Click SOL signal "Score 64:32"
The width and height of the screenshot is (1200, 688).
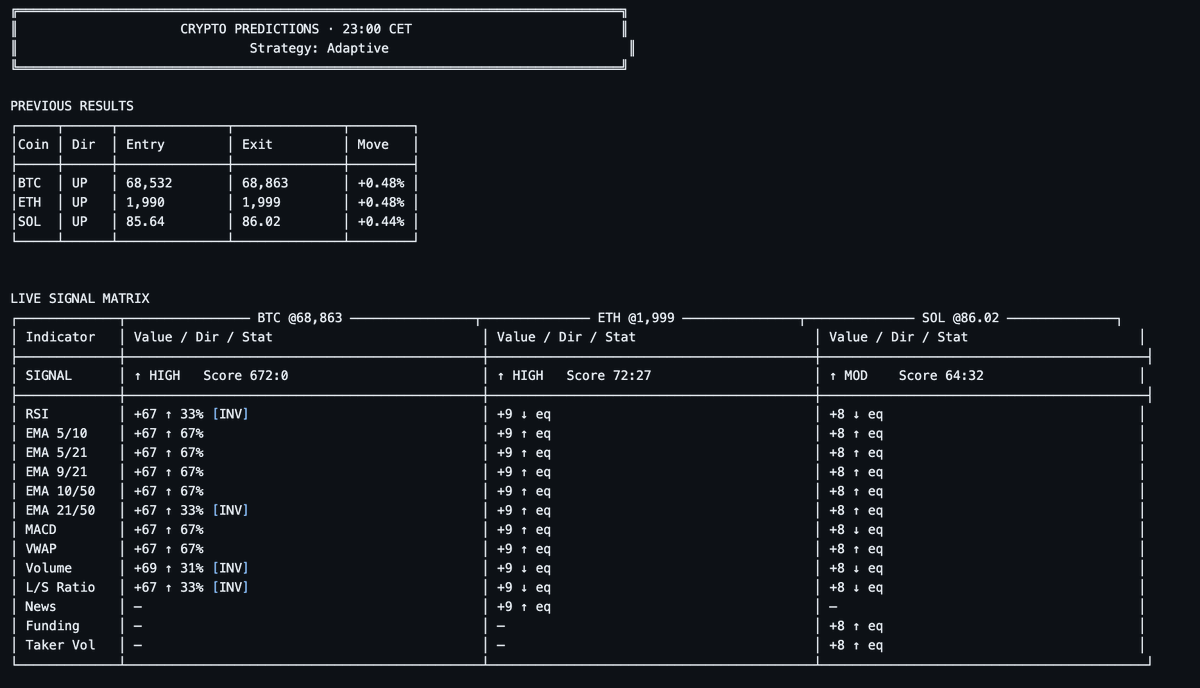click(941, 375)
